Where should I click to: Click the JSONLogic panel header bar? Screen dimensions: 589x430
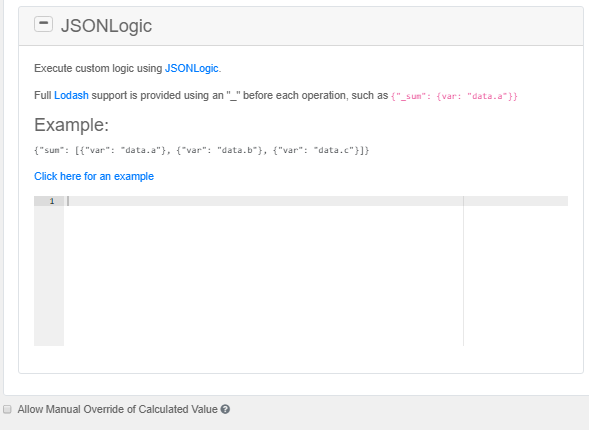[x=301, y=26]
